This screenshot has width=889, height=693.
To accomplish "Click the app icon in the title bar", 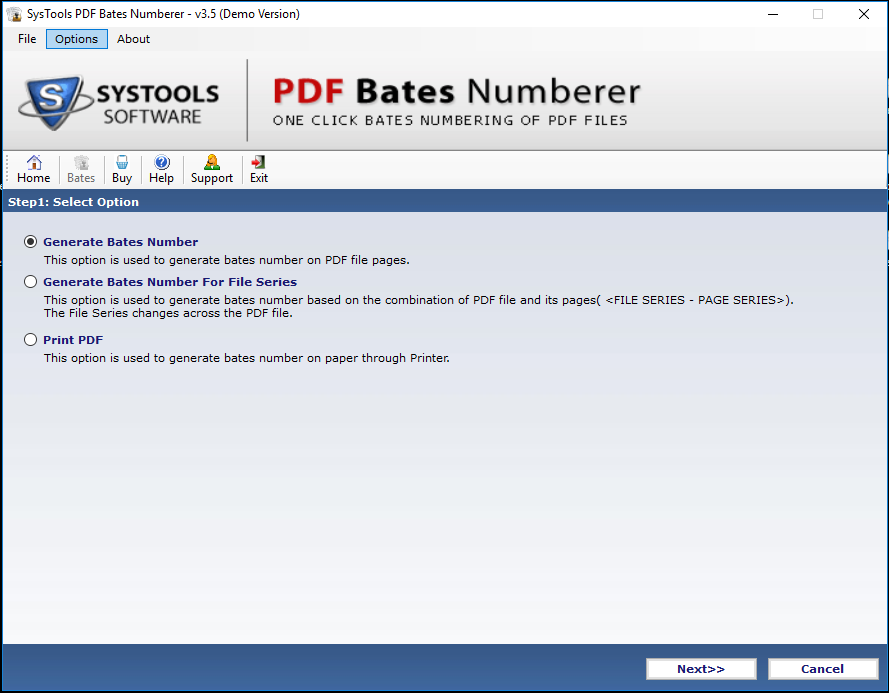I will [x=14, y=14].
